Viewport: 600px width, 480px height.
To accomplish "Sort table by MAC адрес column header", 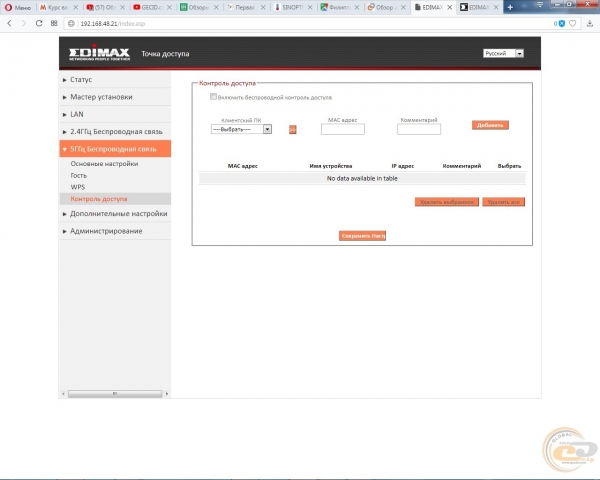I will coord(243,166).
